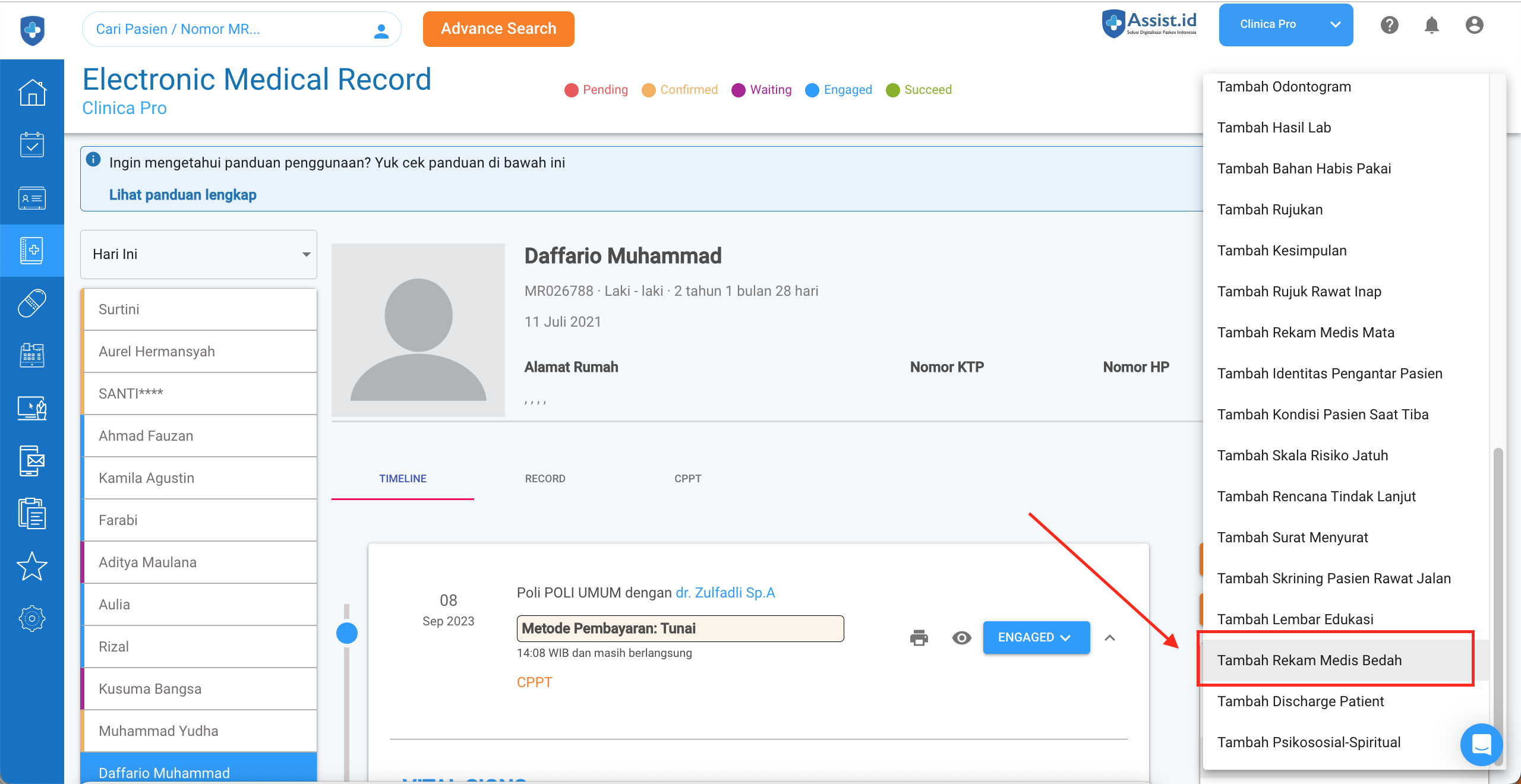Toggle the eye view icon for visit
1521x784 pixels.
tap(961, 638)
